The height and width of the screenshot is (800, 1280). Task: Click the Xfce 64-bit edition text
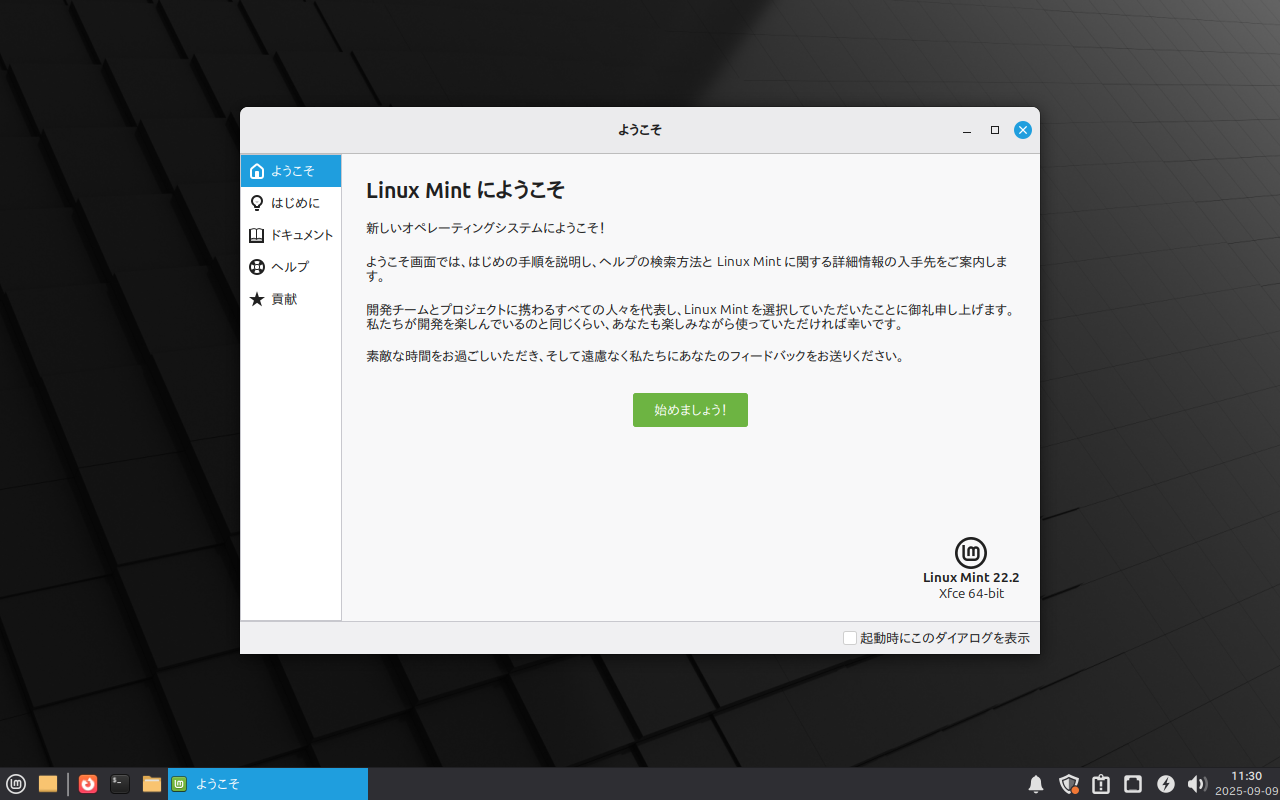971,593
